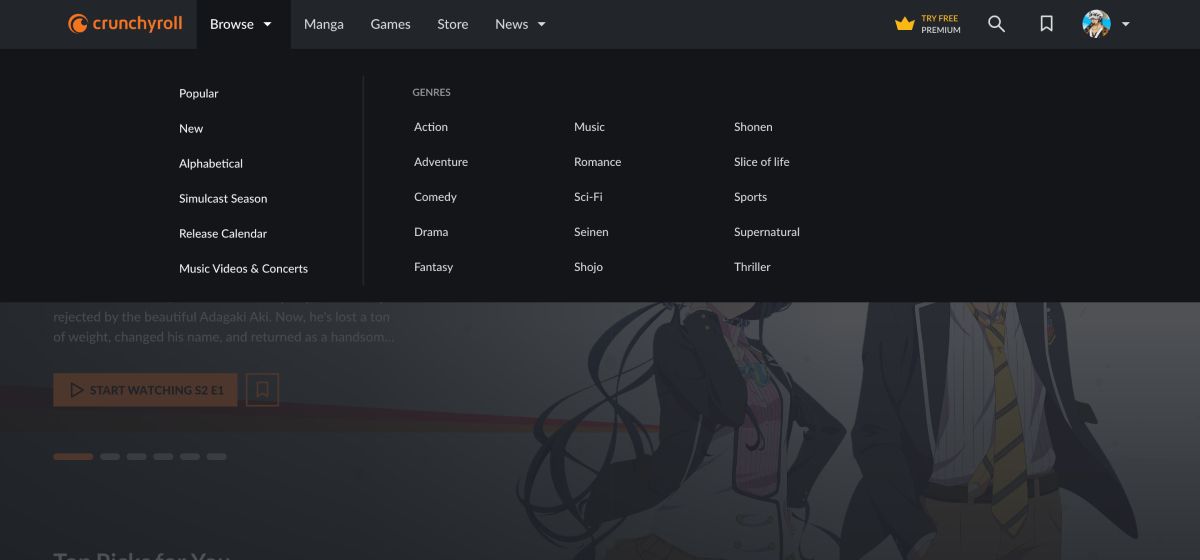1200x560 pixels.
Task: Choose the Romance genre
Action: point(597,162)
